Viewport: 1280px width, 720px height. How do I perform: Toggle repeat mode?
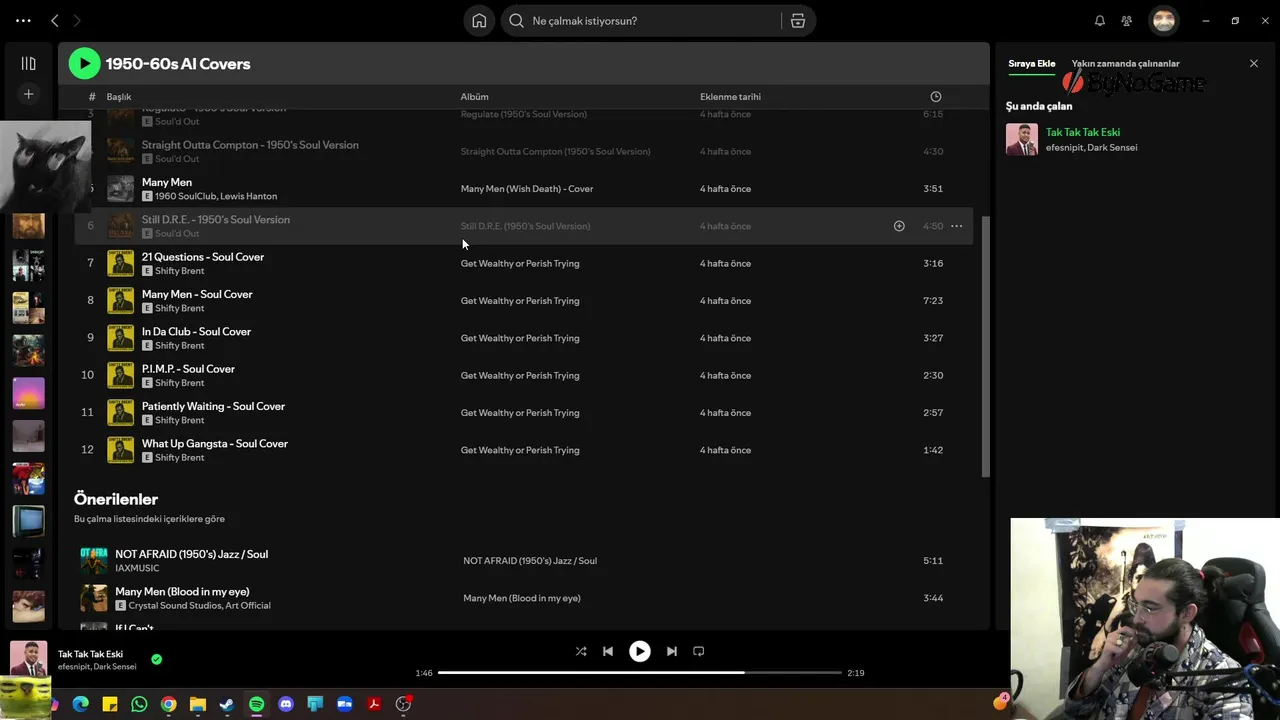point(699,651)
